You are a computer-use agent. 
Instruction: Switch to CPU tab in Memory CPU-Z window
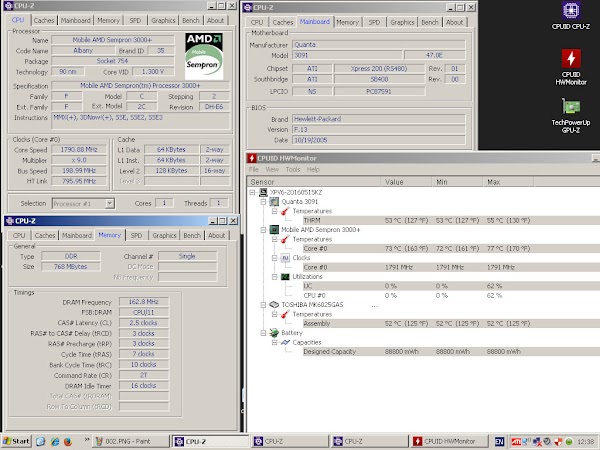coord(19,235)
